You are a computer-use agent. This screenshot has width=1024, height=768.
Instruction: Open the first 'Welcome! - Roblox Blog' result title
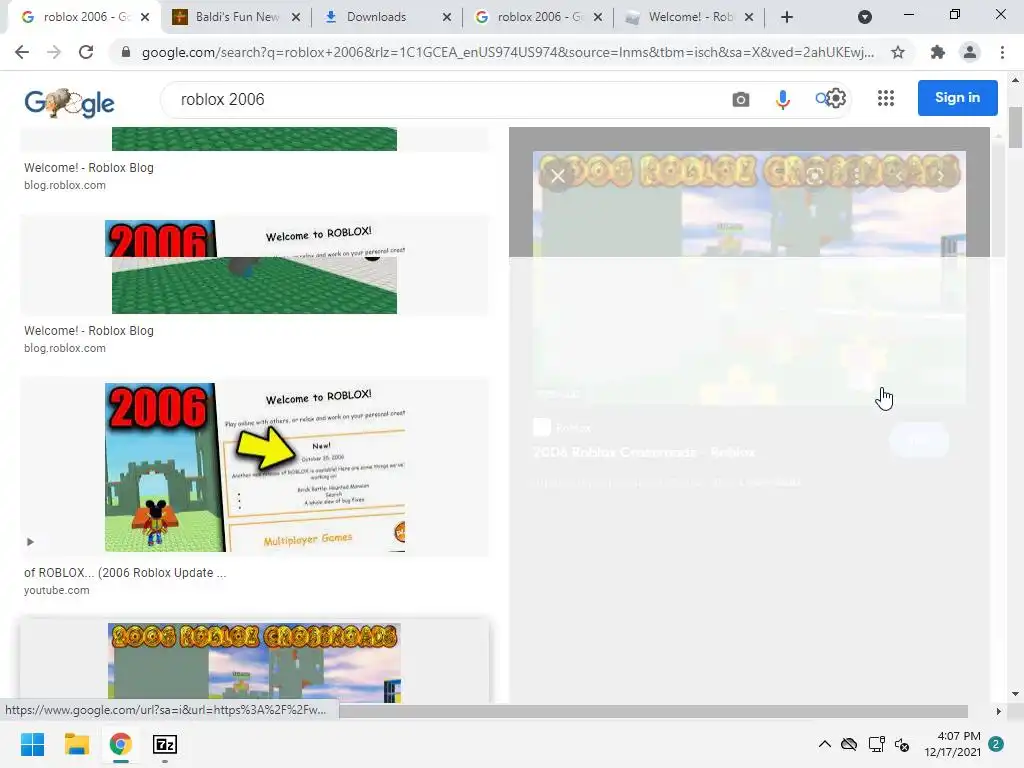89,168
